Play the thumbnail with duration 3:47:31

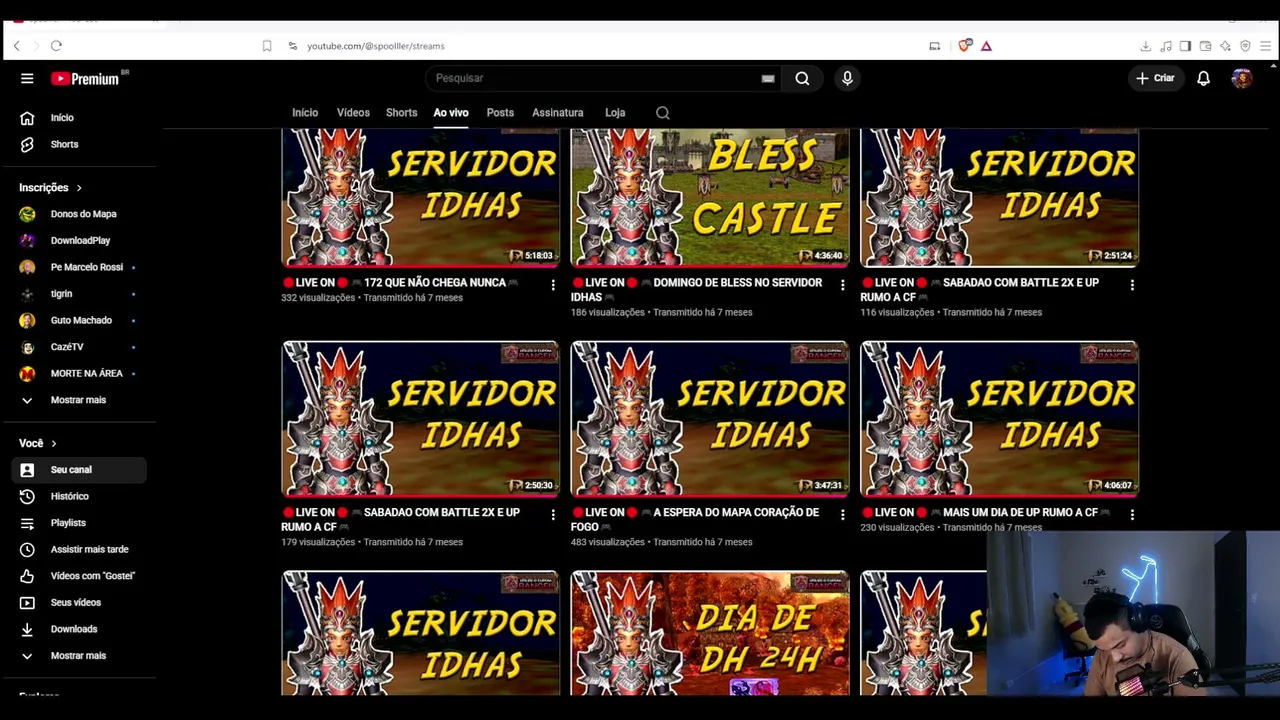click(710, 419)
